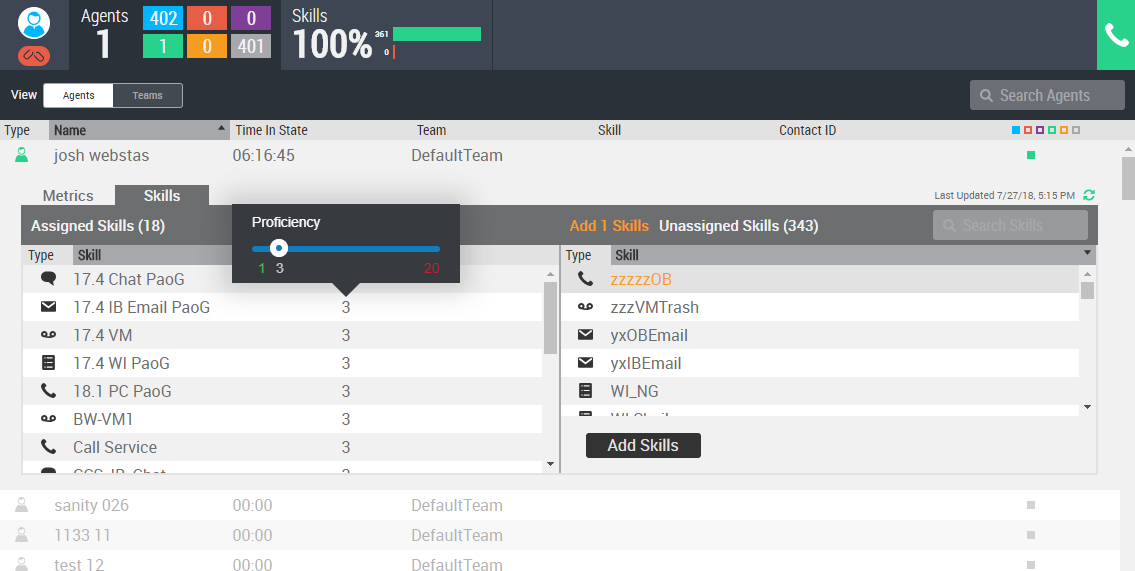Click work item icon for 17.4 WI PaoG
Viewport: 1135px width, 571px height.
pyautogui.click(x=48, y=363)
